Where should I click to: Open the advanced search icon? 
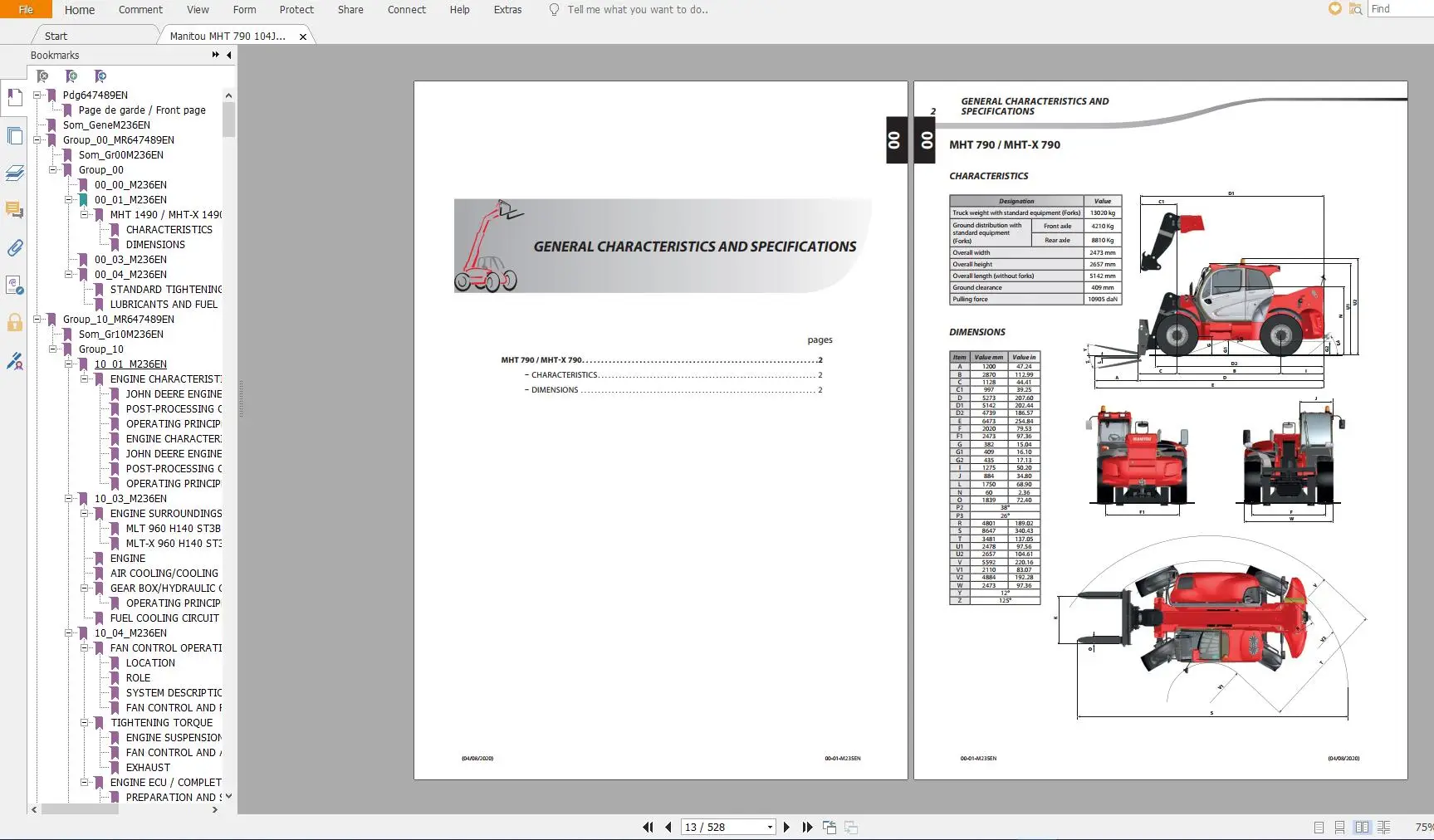click(1356, 9)
